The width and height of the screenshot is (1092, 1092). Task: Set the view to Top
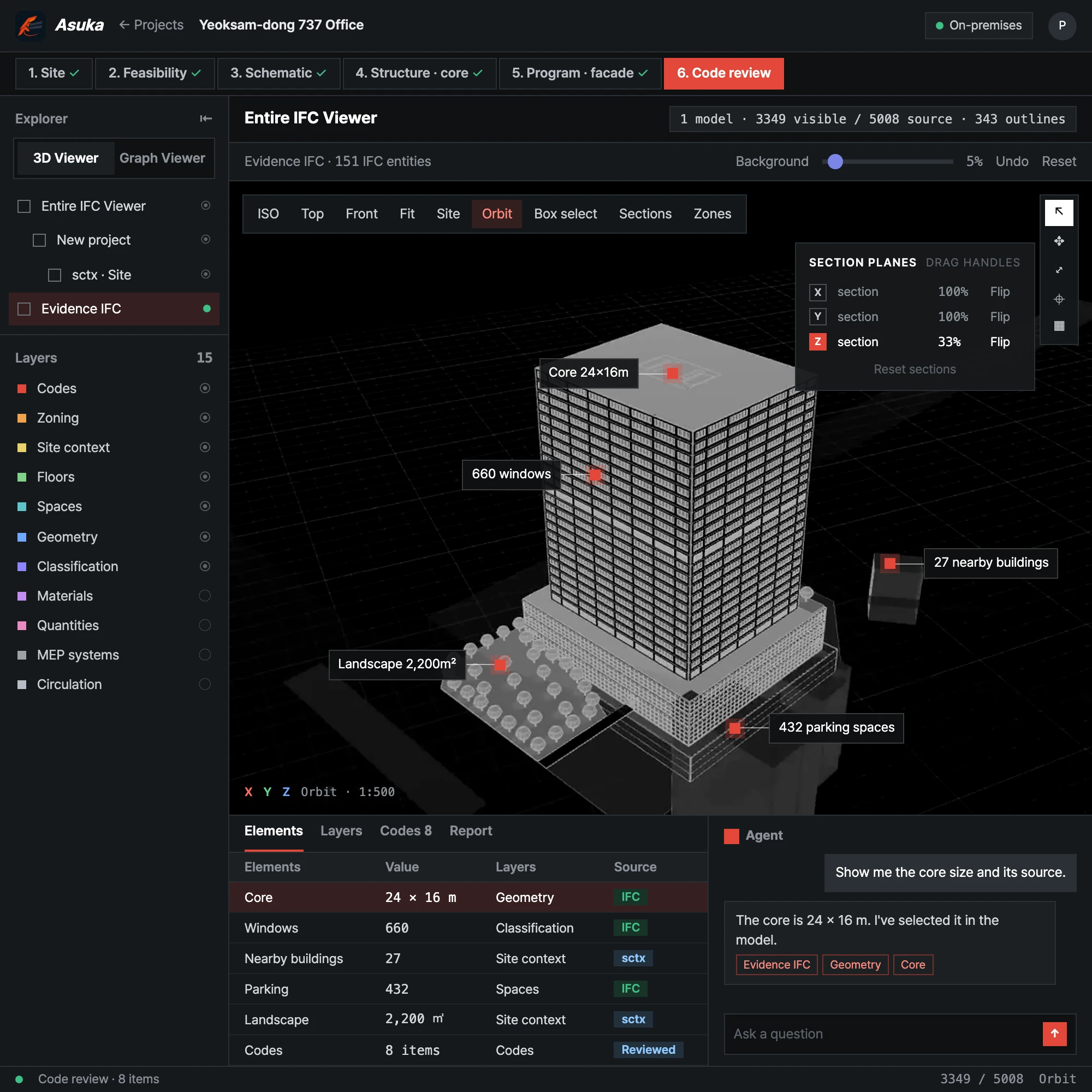coord(312,213)
